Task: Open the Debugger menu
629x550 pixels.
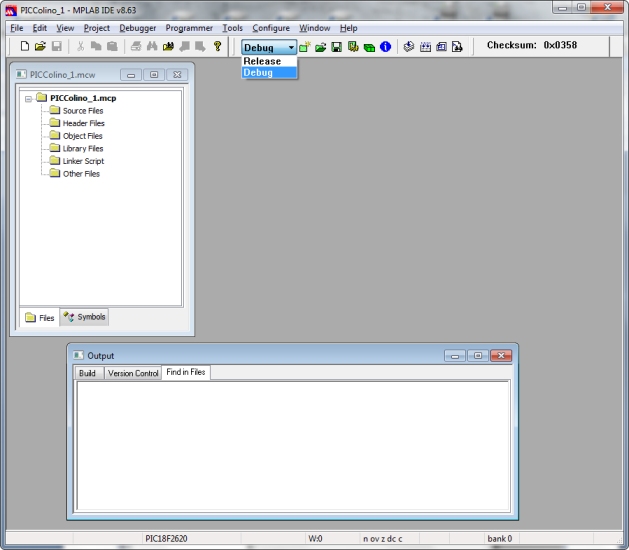Action: click(138, 28)
